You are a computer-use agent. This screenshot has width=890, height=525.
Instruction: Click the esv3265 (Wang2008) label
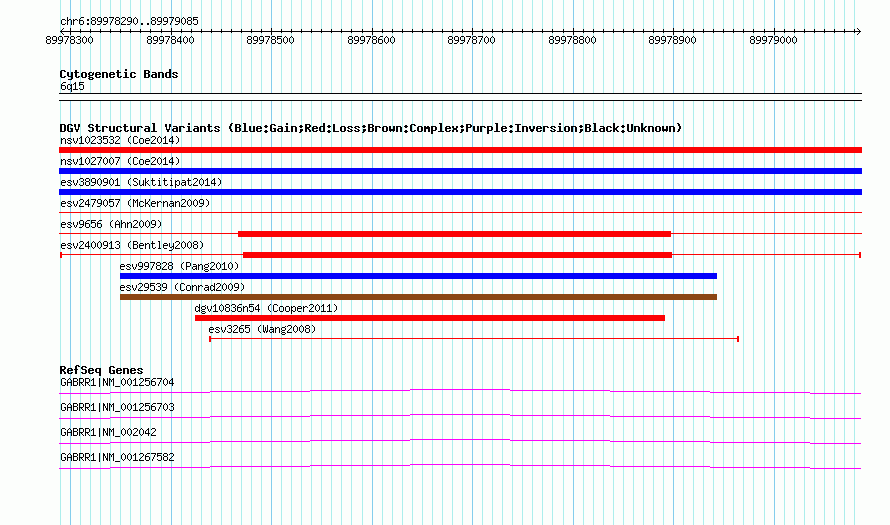(262, 329)
